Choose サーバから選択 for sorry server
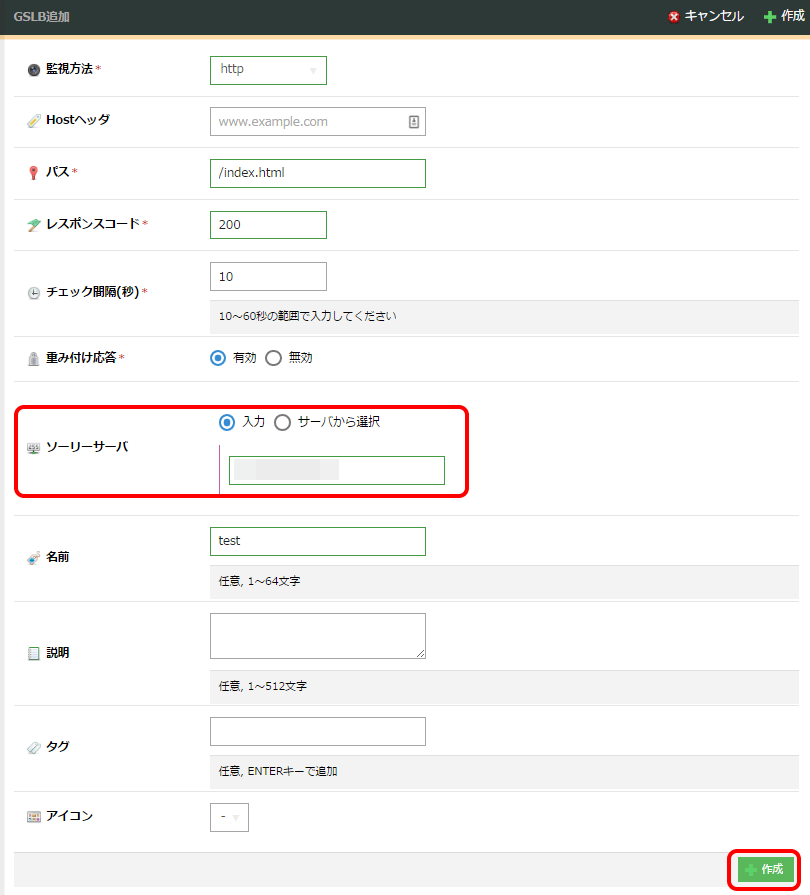The height and width of the screenshot is (895, 810). [283, 422]
